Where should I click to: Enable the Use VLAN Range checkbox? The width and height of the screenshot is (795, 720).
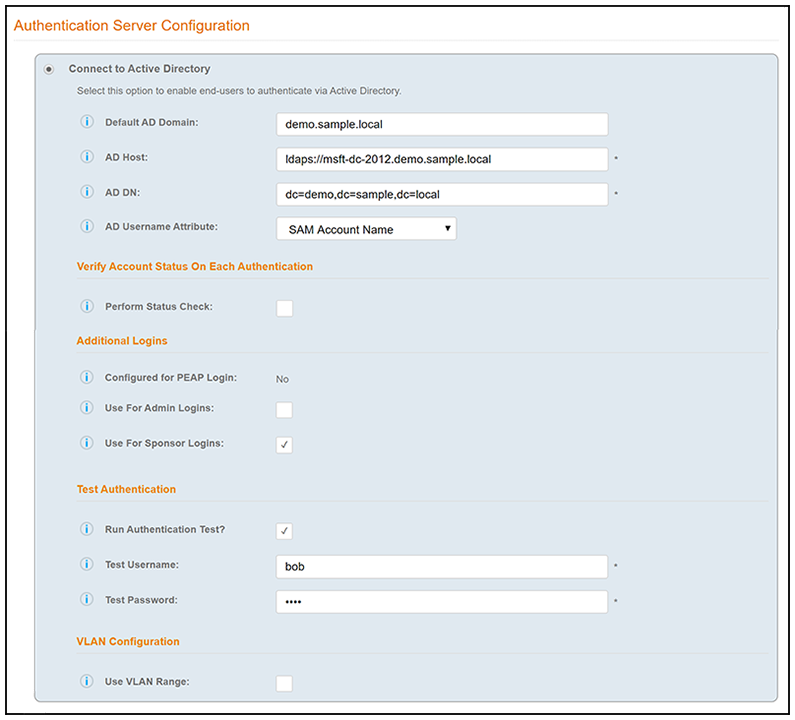click(284, 683)
